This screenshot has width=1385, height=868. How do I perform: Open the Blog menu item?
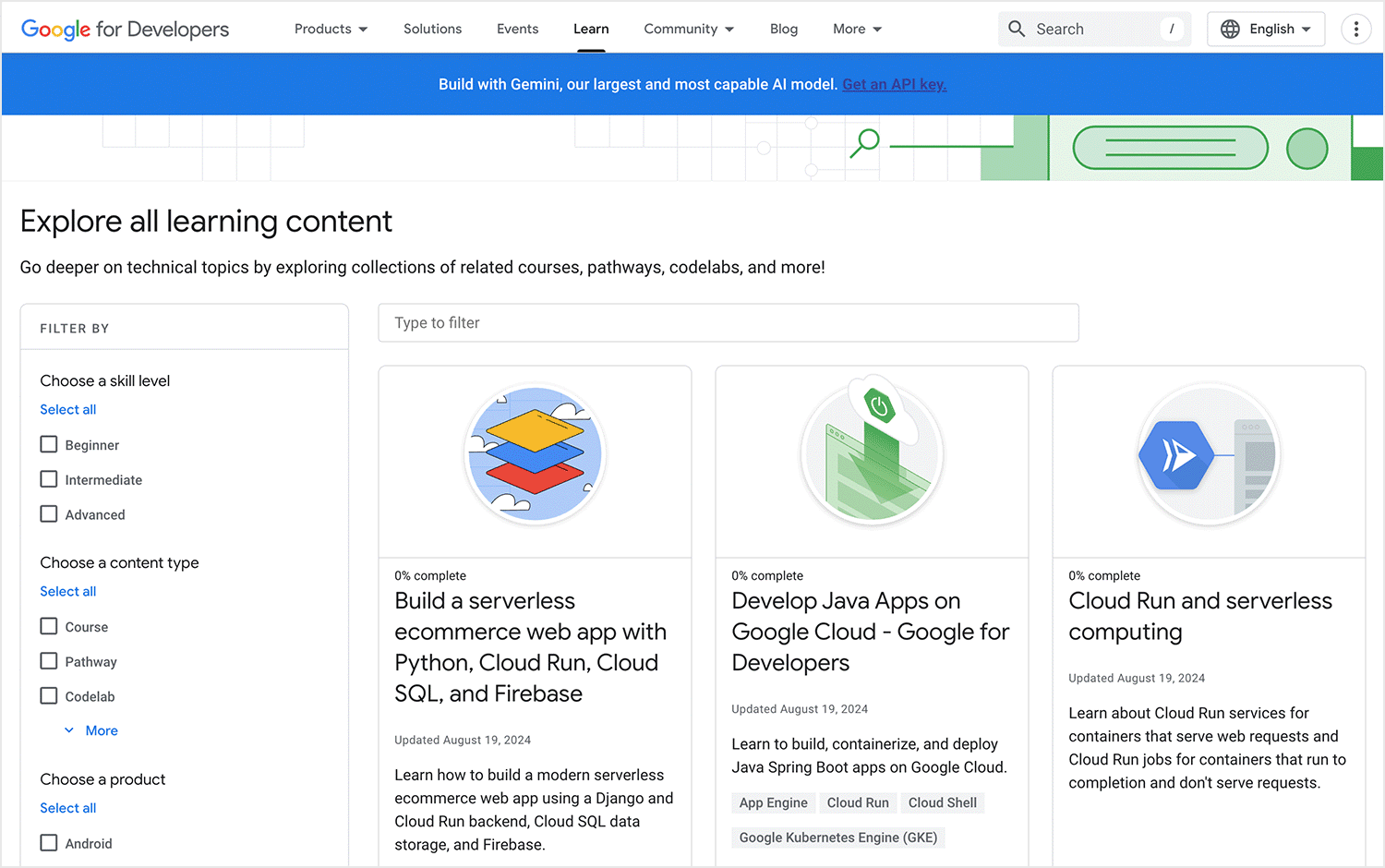783,29
